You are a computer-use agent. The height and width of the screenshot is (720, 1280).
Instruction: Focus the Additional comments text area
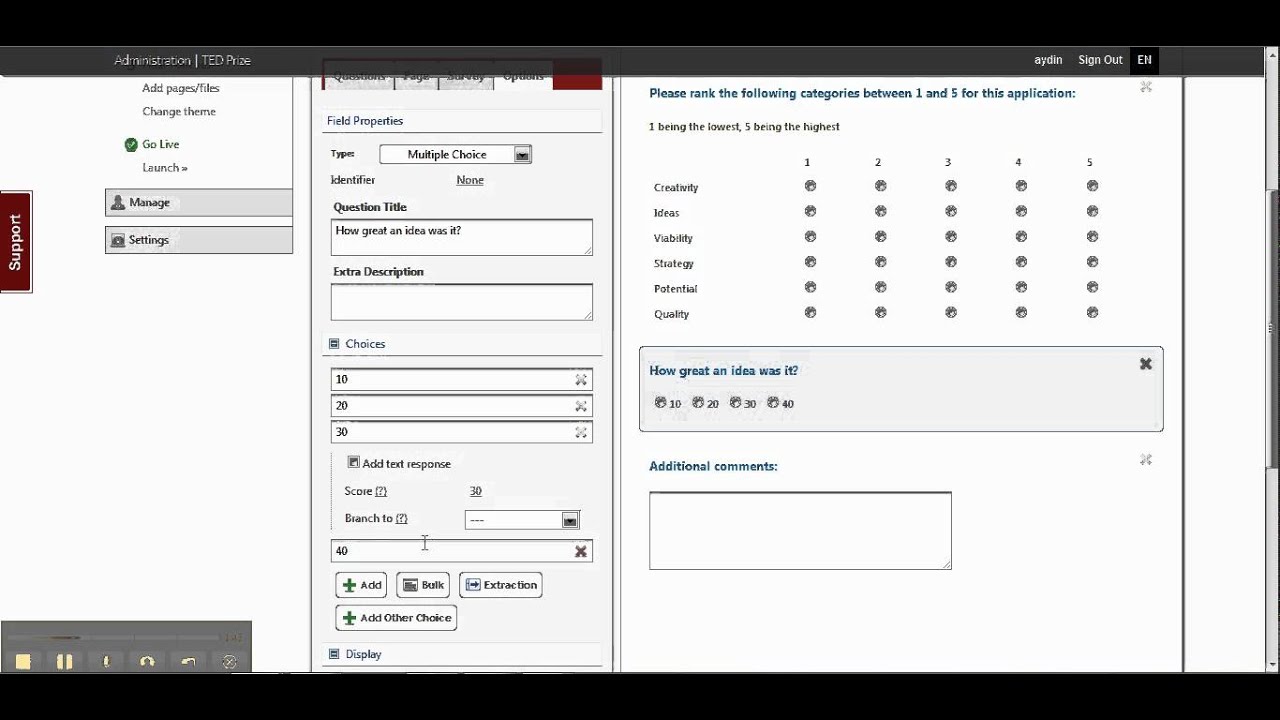800,530
